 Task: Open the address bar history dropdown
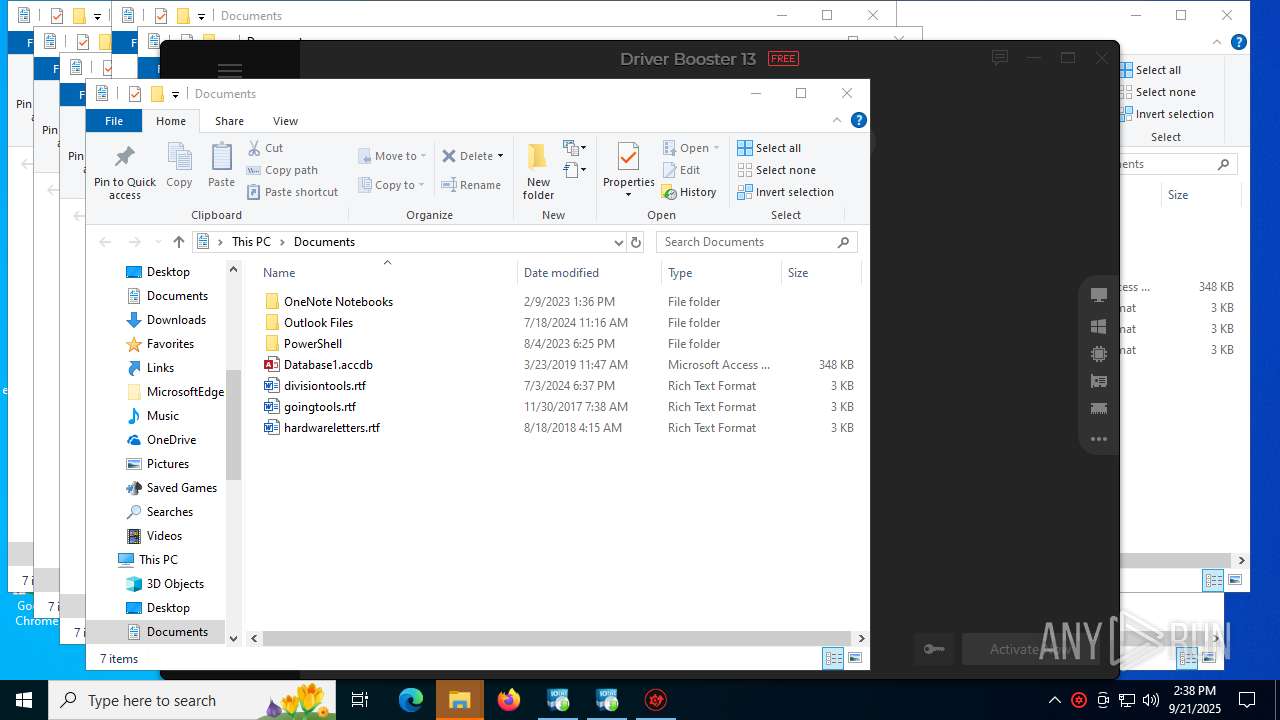pyautogui.click(x=618, y=242)
